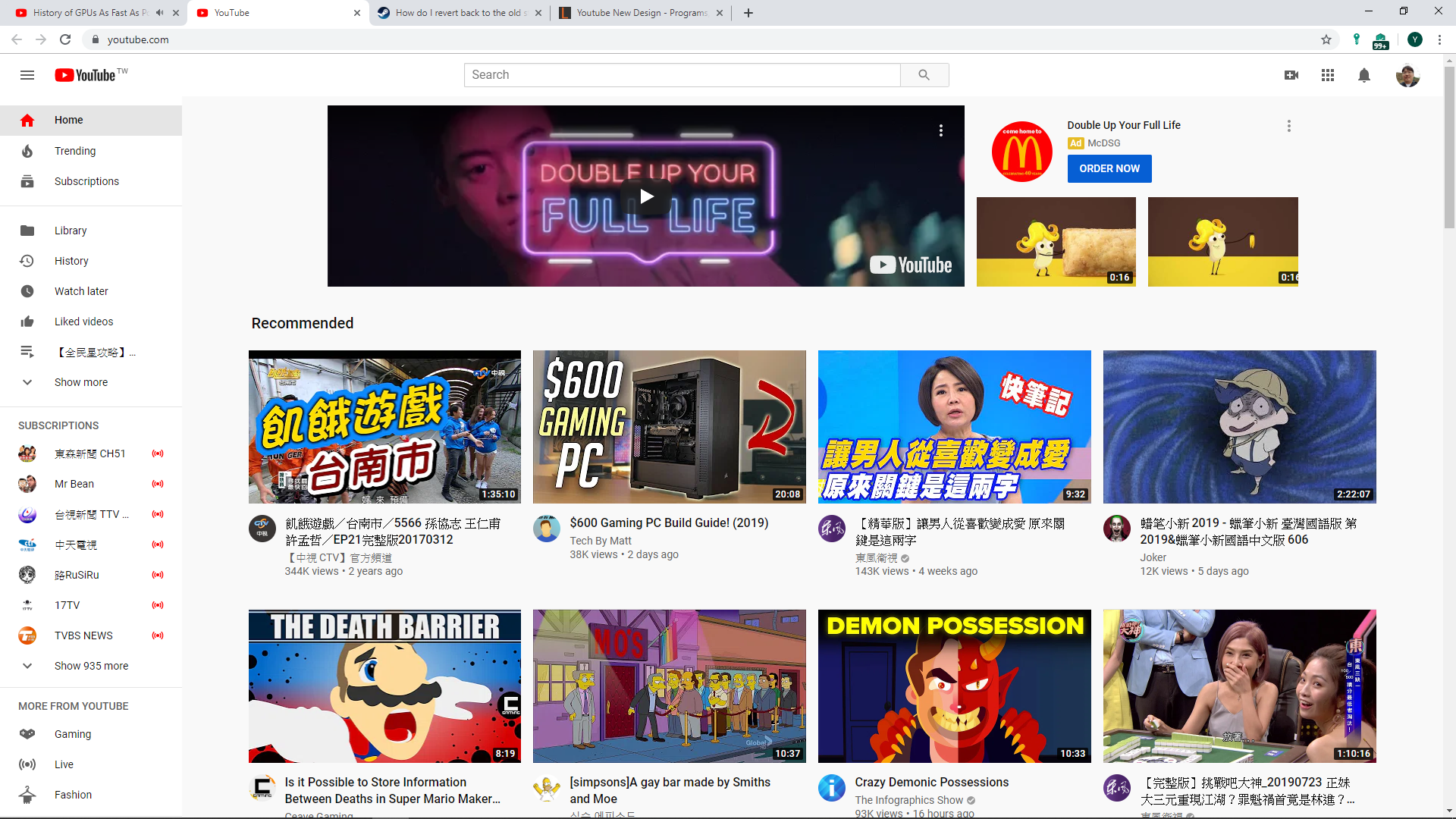Reload the page in Chrome

point(65,39)
